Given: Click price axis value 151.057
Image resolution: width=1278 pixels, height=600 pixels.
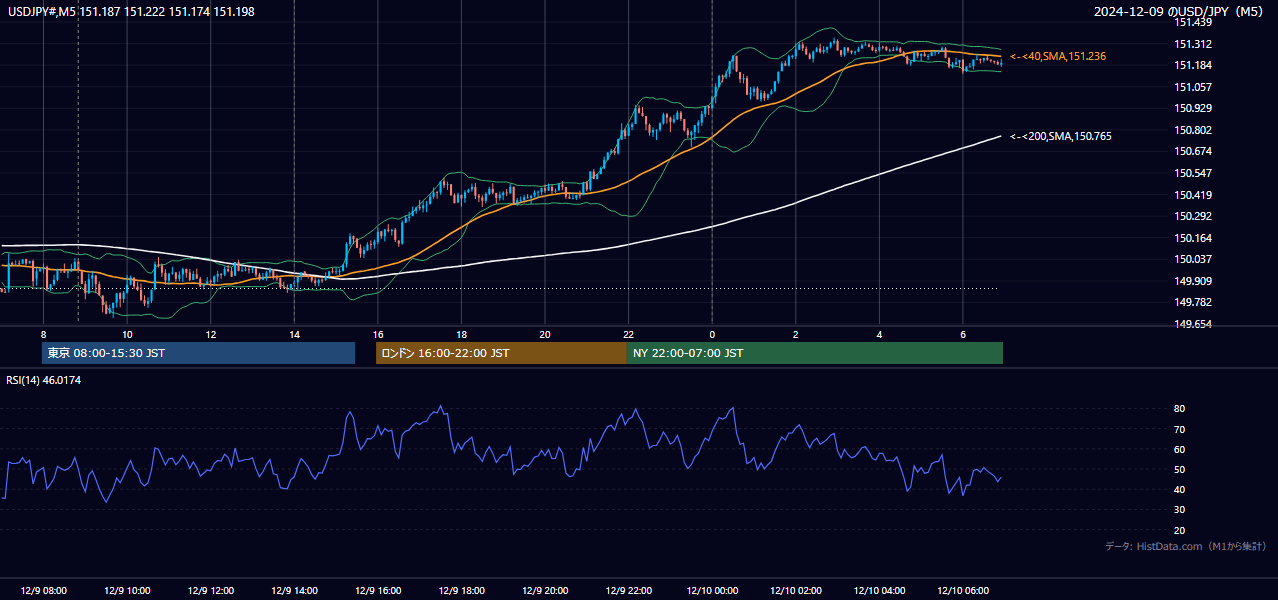Looking at the screenshot, I should (1193, 87).
